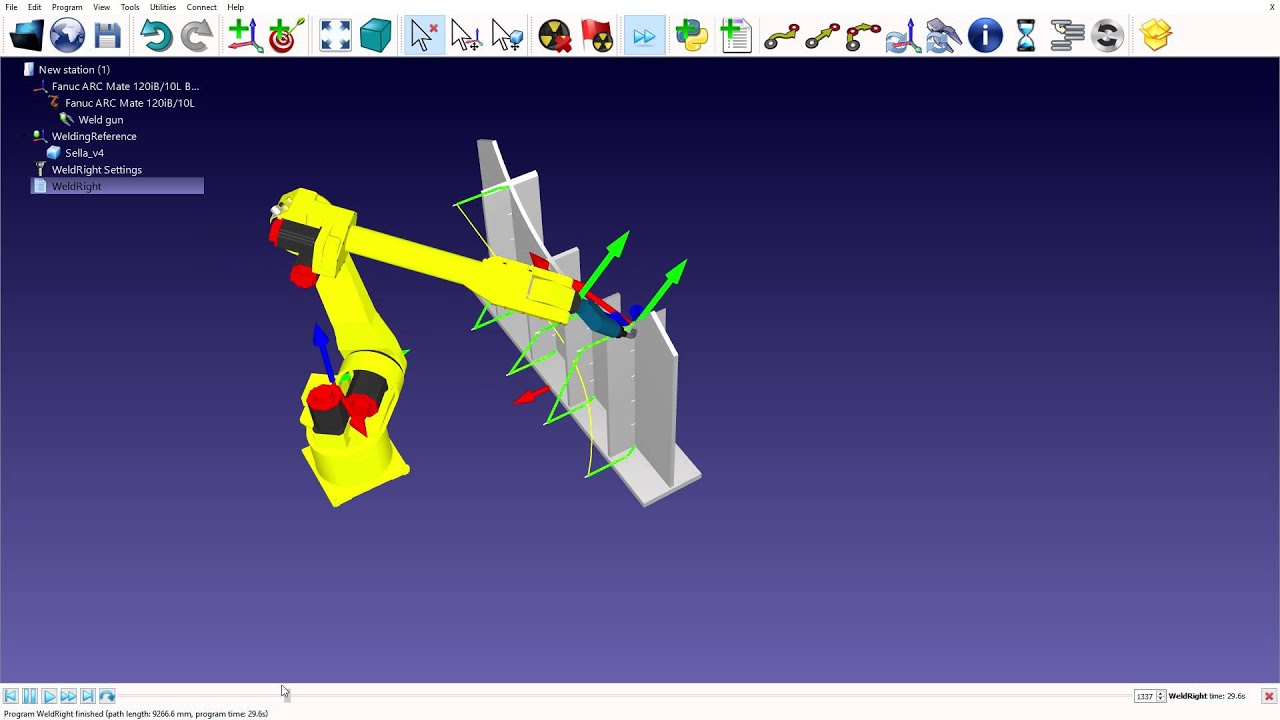Save the station with floppy disk icon
Screen dimensions: 1280x720
coord(107,36)
